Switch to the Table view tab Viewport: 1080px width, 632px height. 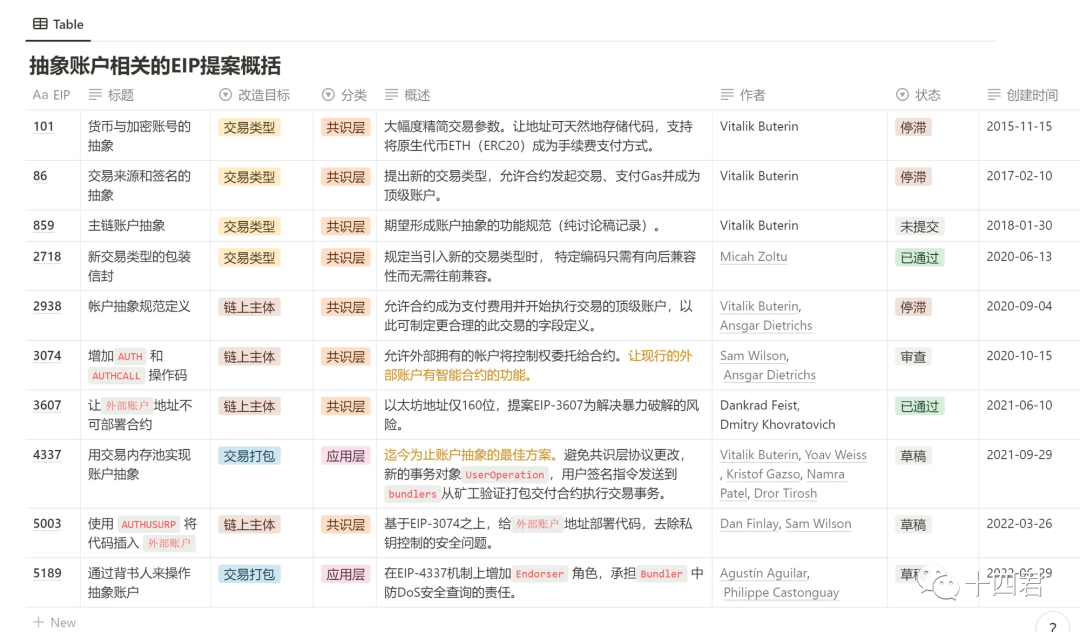58,24
